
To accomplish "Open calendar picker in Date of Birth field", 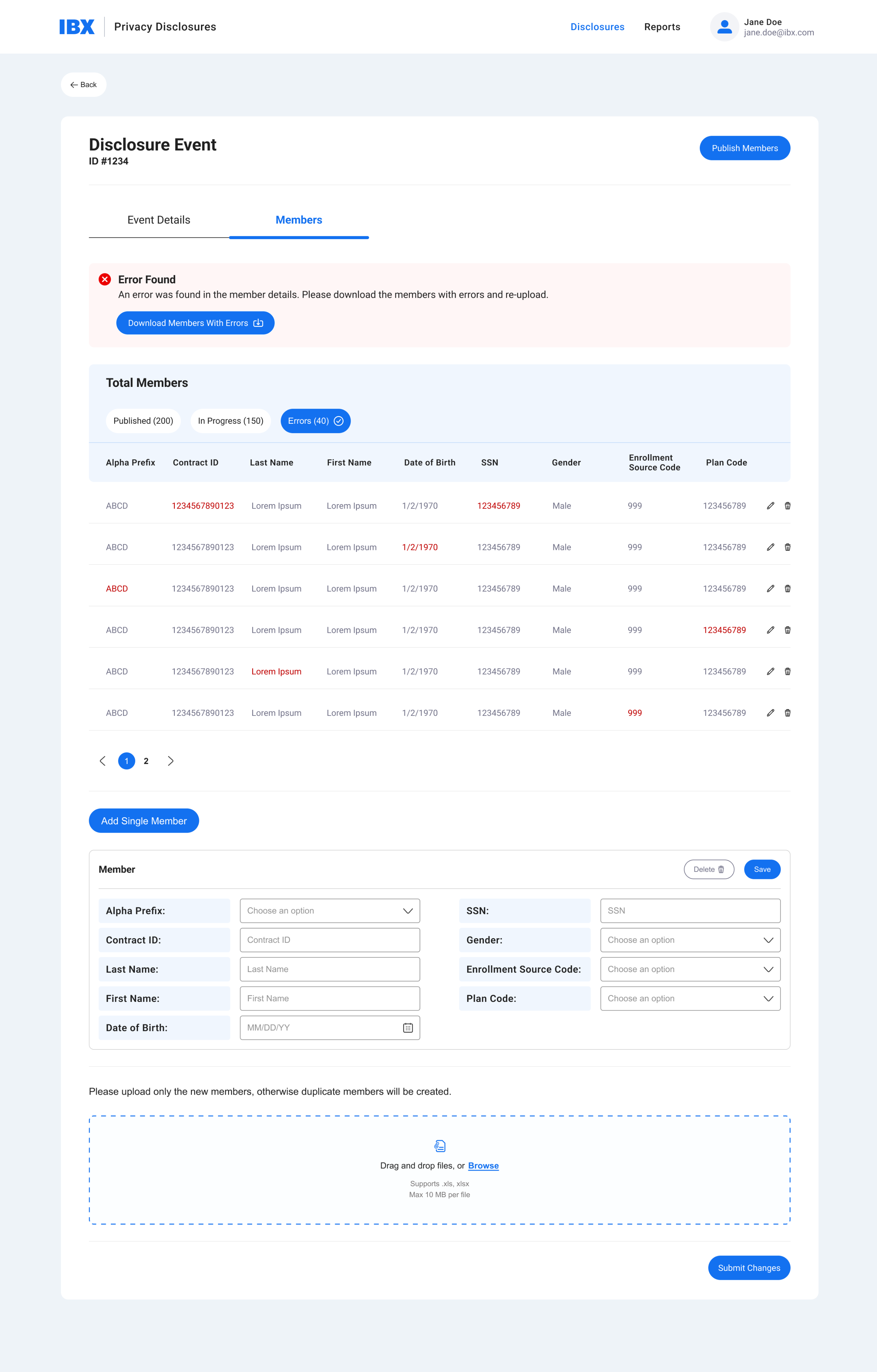I will (408, 1028).
